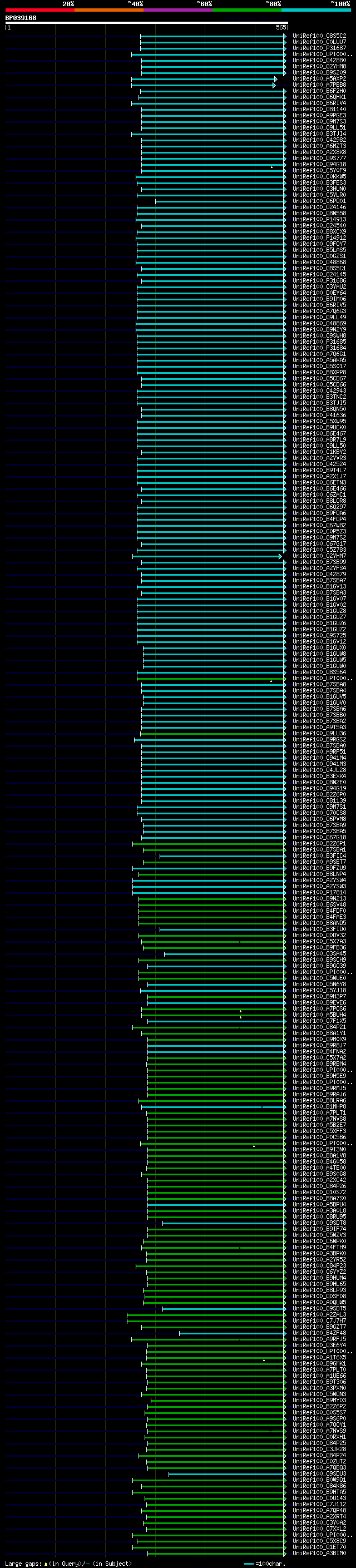The height and width of the screenshot is (1568, 356).
Task: Open hit UniRef100_P31687
Action: tap(319, 48)
